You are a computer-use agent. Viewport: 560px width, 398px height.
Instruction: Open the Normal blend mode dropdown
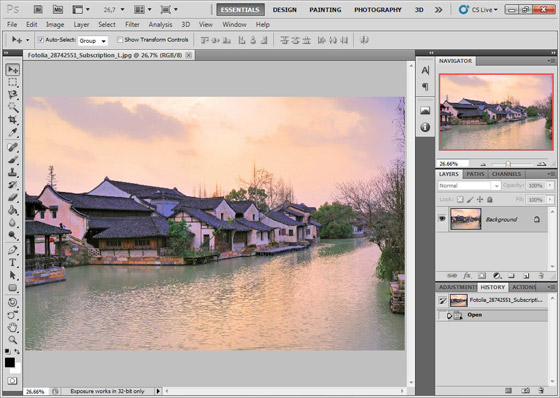pos(469,185)
